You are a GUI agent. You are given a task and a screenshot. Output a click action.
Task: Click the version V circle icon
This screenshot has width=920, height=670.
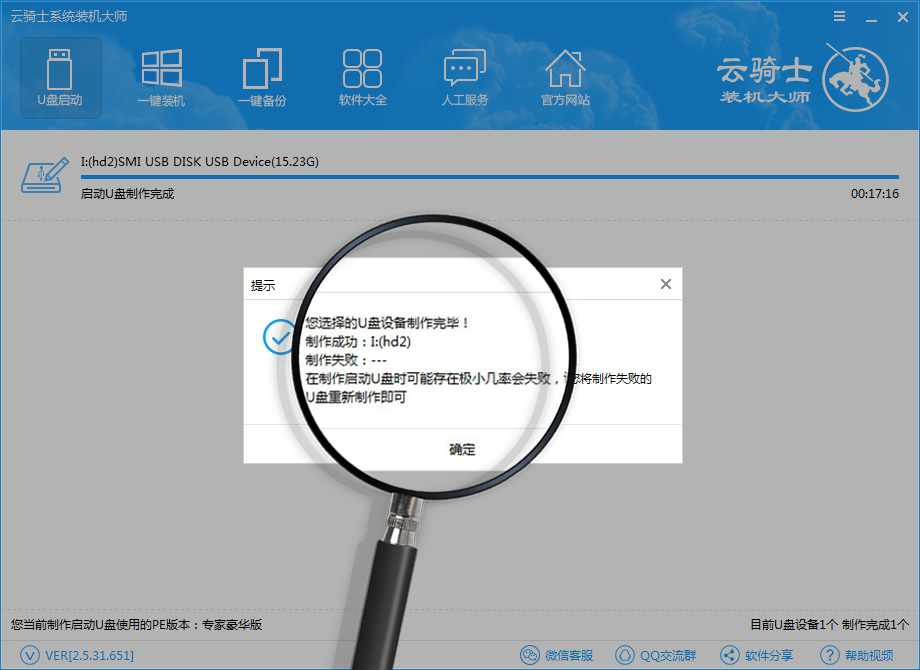[x=30, y=655]
